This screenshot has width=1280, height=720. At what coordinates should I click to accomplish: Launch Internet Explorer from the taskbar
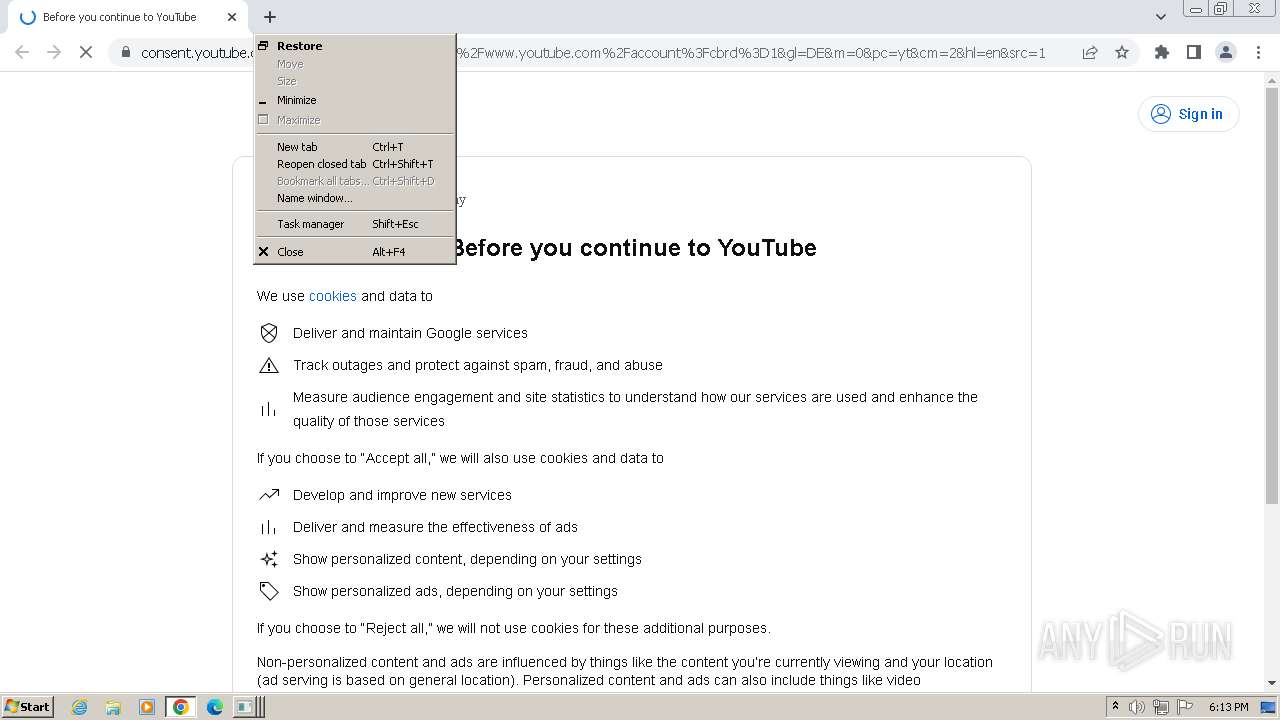pos(80,707)
